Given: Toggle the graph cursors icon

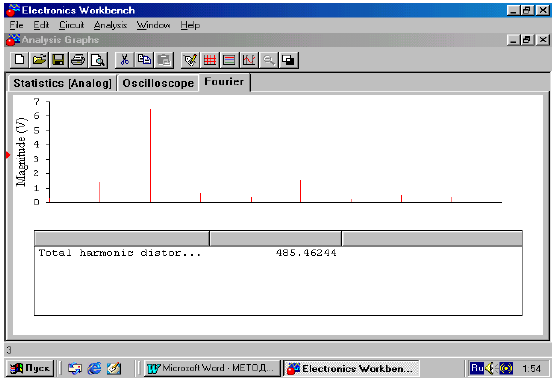Looking at the screenshot, I should coord(249,60).
